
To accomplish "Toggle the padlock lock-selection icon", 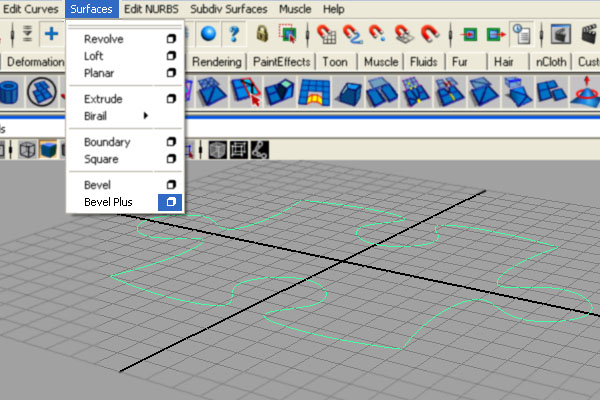I will point(262,34).
